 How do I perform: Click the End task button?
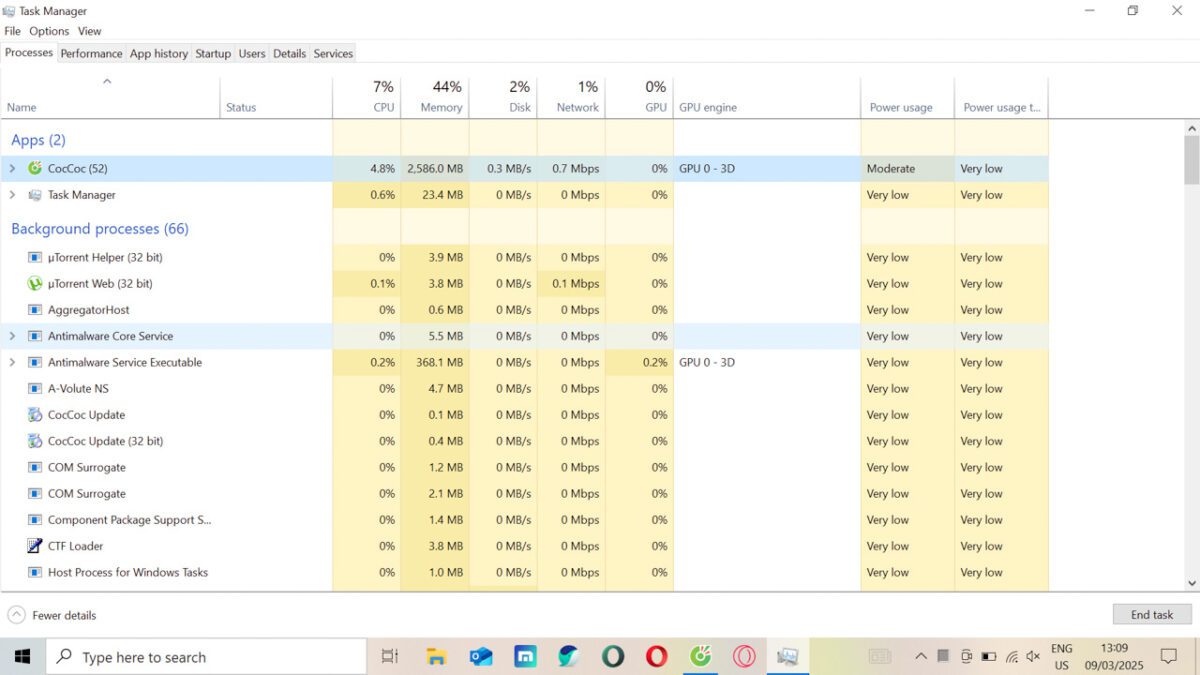tap(1152, 615)
